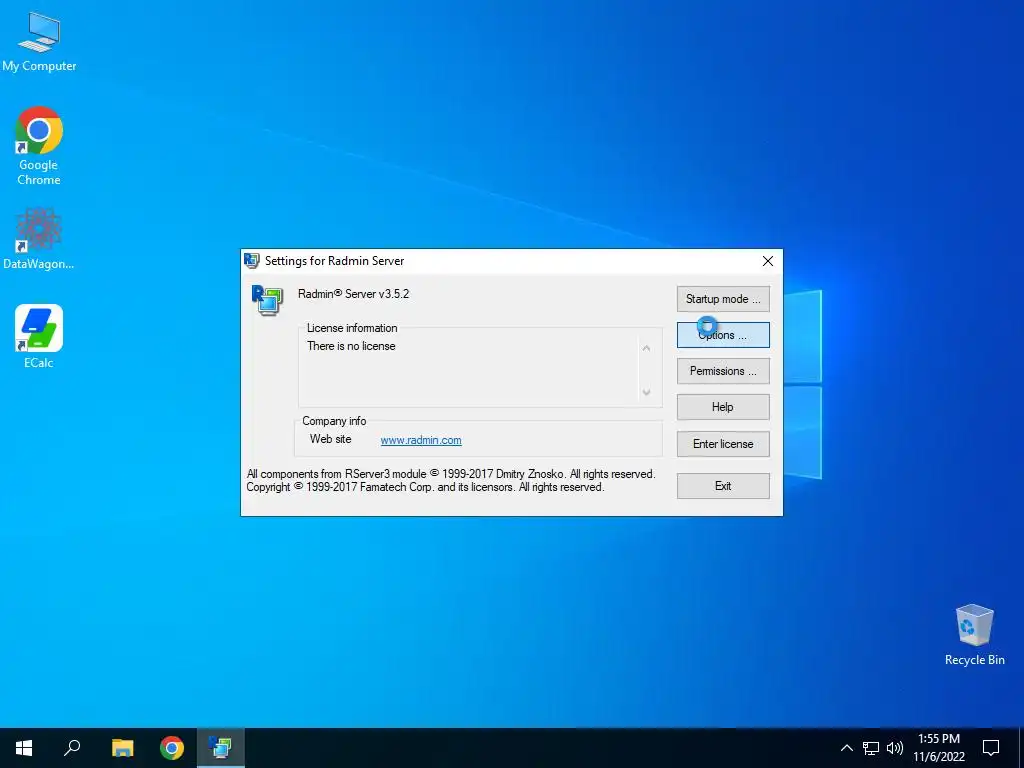Open the Windows Start menu
The image size is (1024, 768).
click(24, 748)
